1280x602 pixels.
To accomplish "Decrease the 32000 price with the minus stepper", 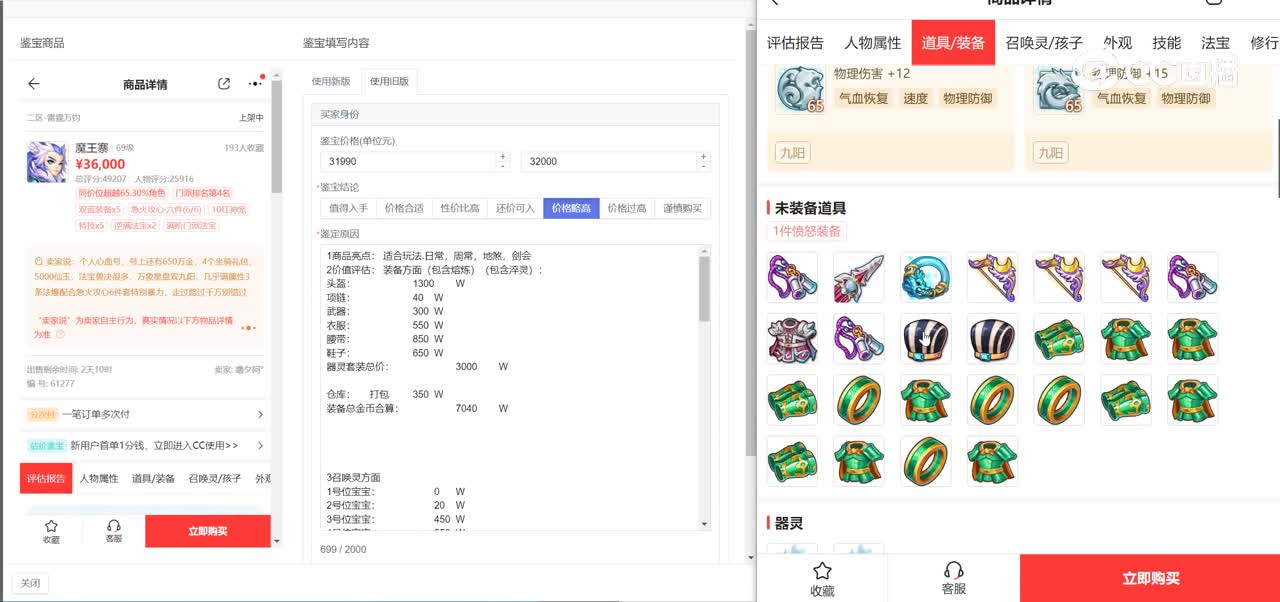I will pyautogui.click(x=703, y=165).
